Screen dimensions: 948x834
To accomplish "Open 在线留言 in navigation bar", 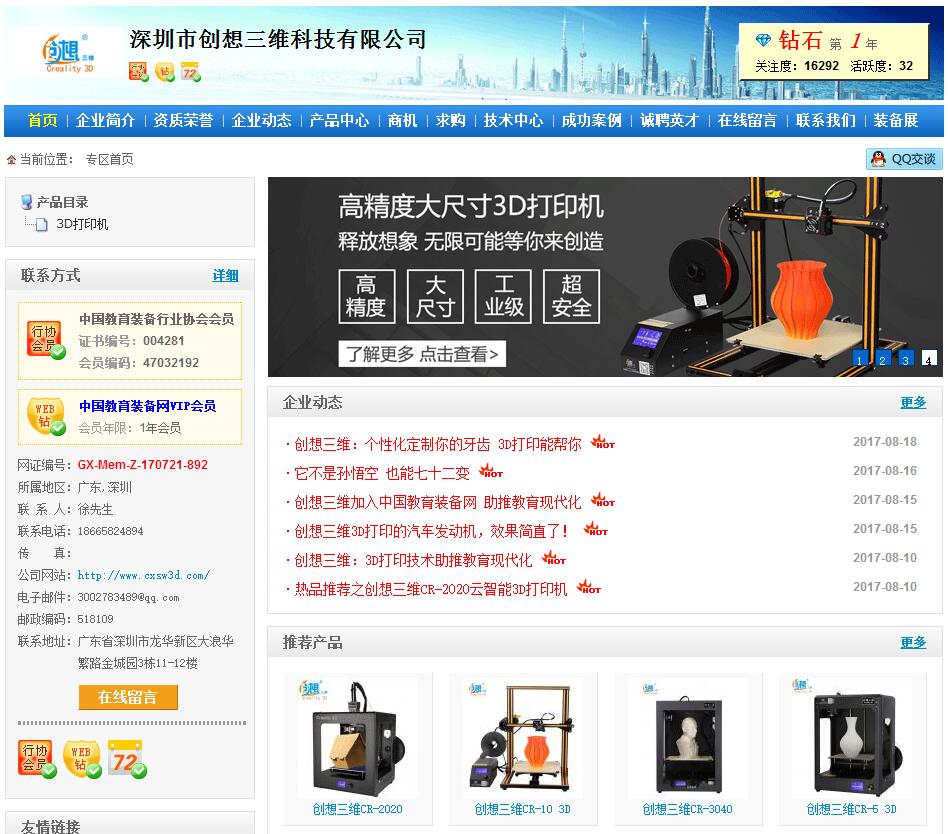I will tap(747, 120).
